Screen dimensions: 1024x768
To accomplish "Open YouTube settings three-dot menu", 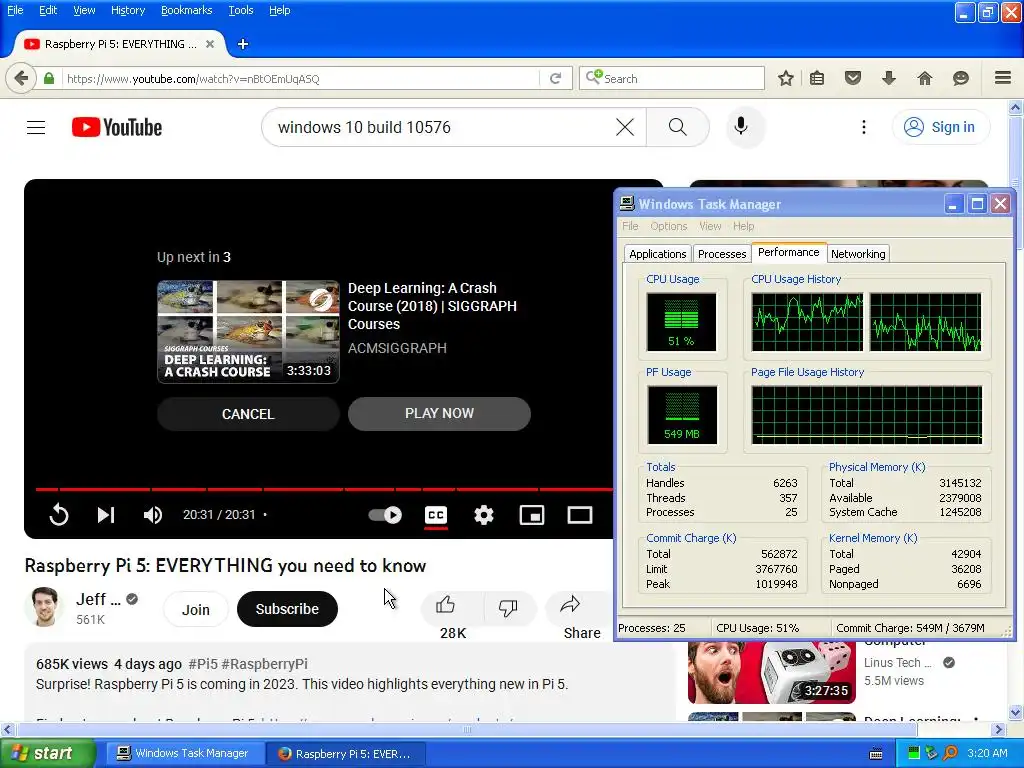I will click(x=863, y=127).
